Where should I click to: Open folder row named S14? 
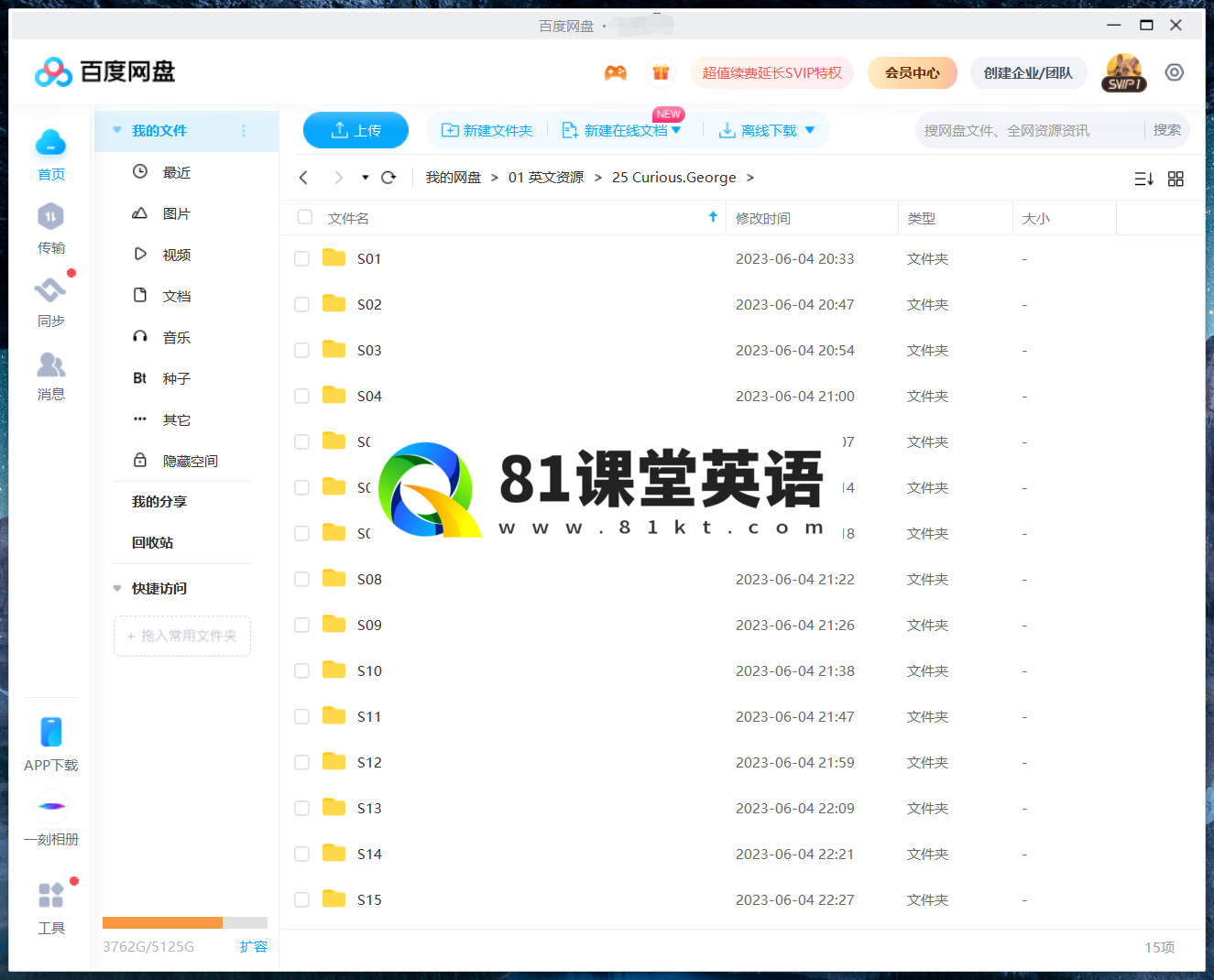pyautogui.click(x=740, y=854)
